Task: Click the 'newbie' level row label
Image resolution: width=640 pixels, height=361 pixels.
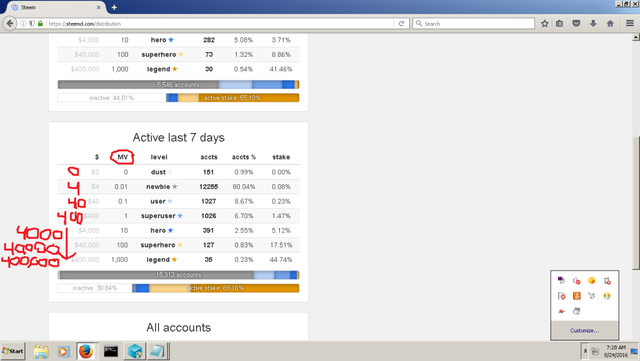Action: point(158,187)
